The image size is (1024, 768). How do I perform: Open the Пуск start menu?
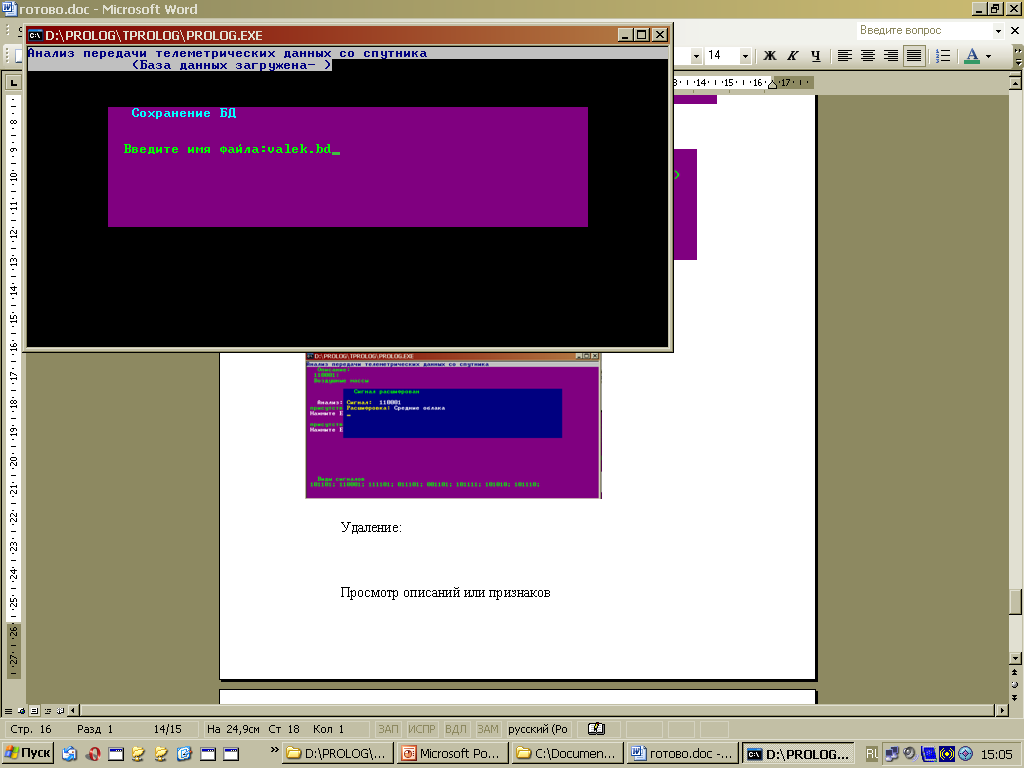(27, 754)
